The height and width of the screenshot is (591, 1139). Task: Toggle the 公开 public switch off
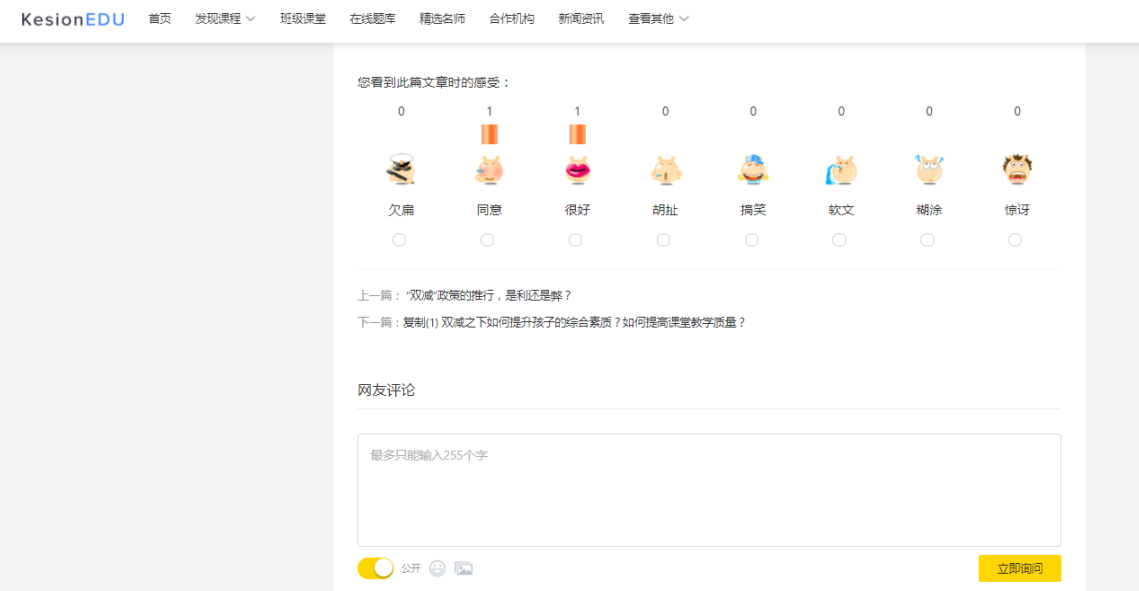(x=375, y=568)
